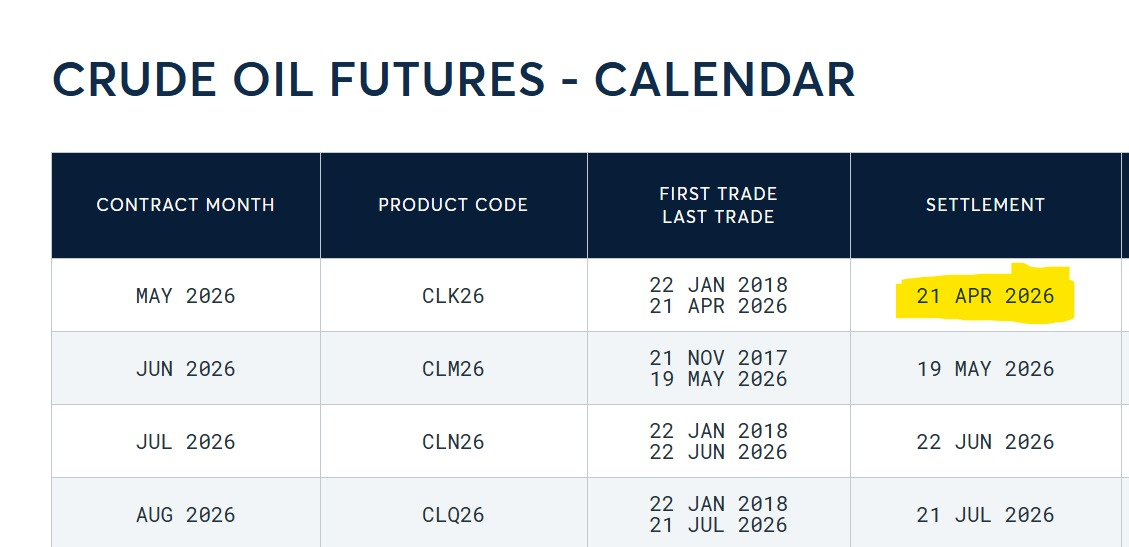Image resolution: width=1129 pixels, height=547 pixels.
Task: Click product code CLK26
Action: tap(453, 296)
